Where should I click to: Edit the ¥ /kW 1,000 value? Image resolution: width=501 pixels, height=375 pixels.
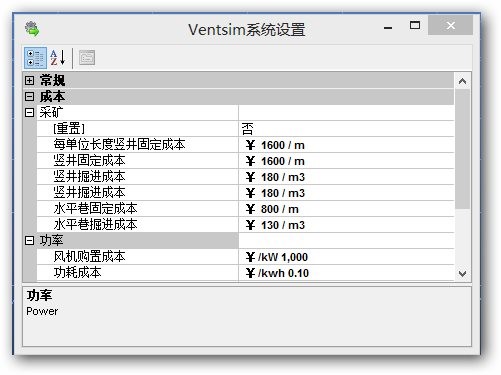347,257
